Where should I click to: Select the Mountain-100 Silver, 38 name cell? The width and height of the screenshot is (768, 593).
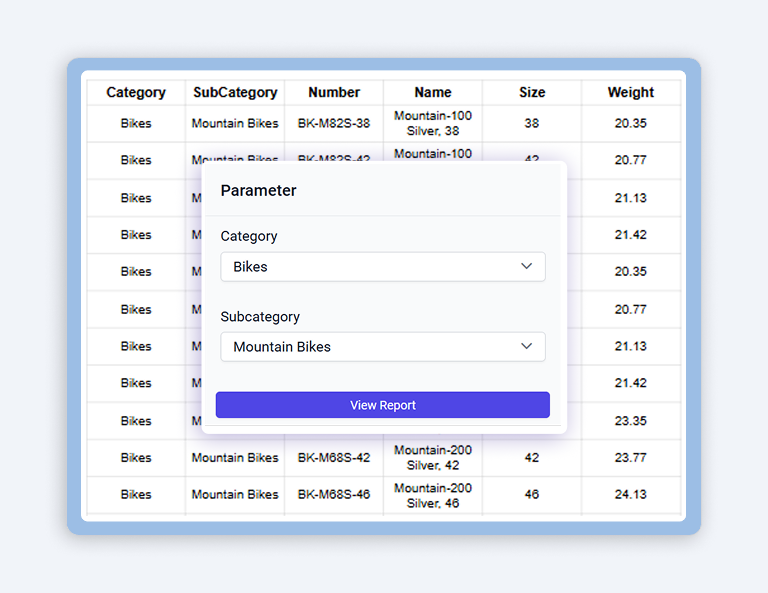pos(433,123)
